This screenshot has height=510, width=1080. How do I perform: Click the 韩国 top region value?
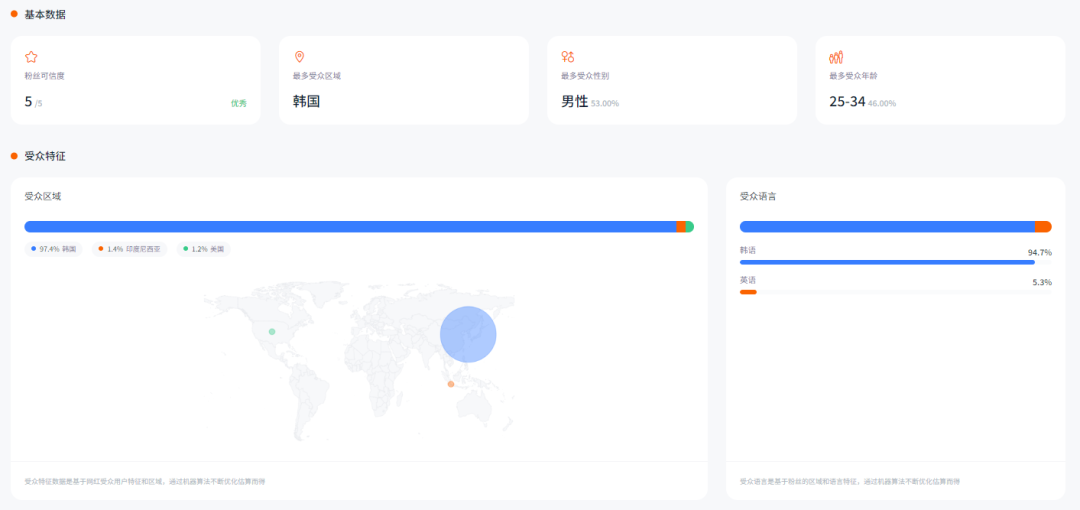tap(307, 101)
